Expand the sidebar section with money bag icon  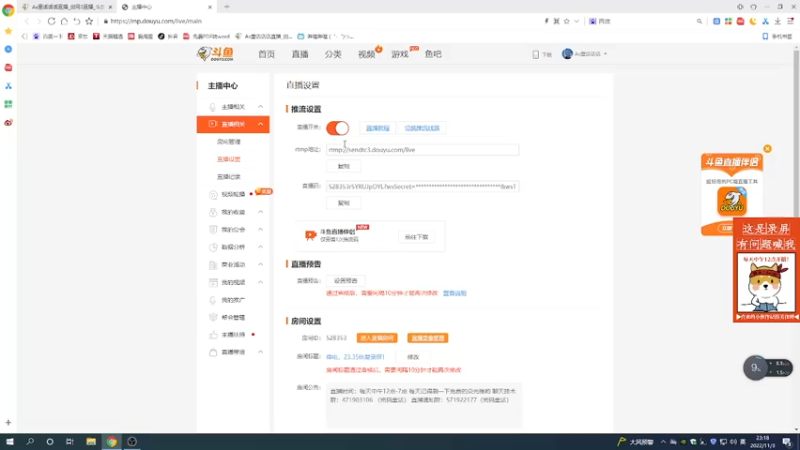(233, 212)
